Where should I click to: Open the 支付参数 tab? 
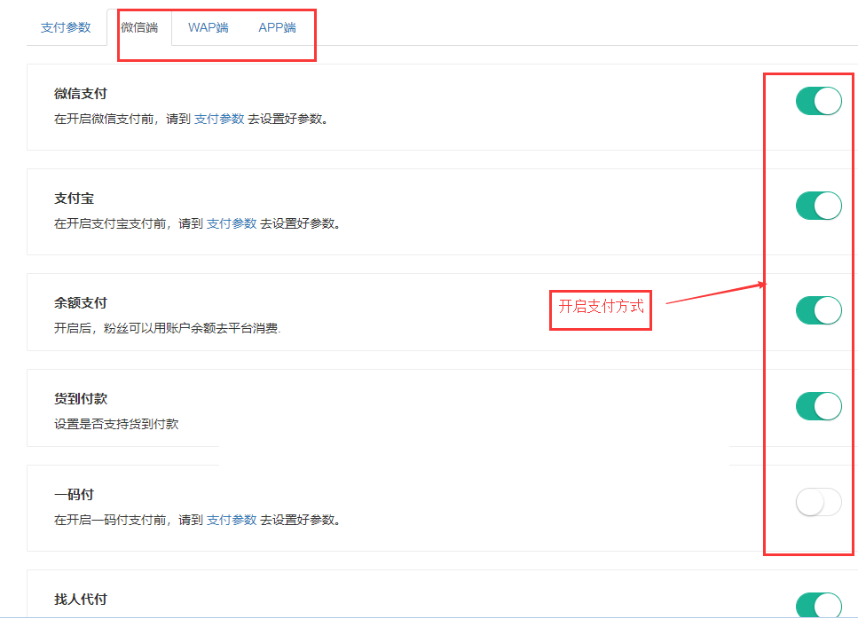tap(66, 27)
